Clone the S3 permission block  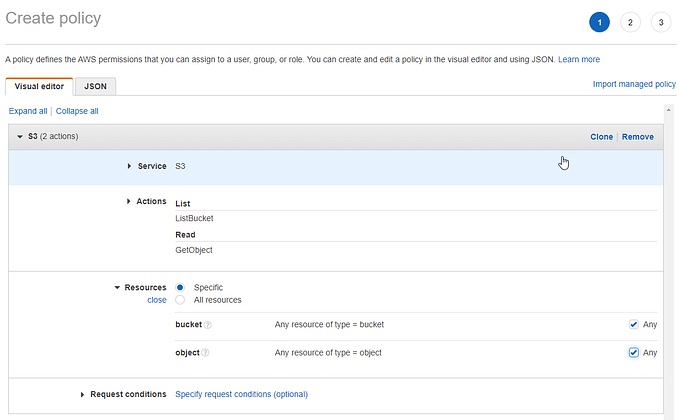pyautogui.click(x=601, y=137)
